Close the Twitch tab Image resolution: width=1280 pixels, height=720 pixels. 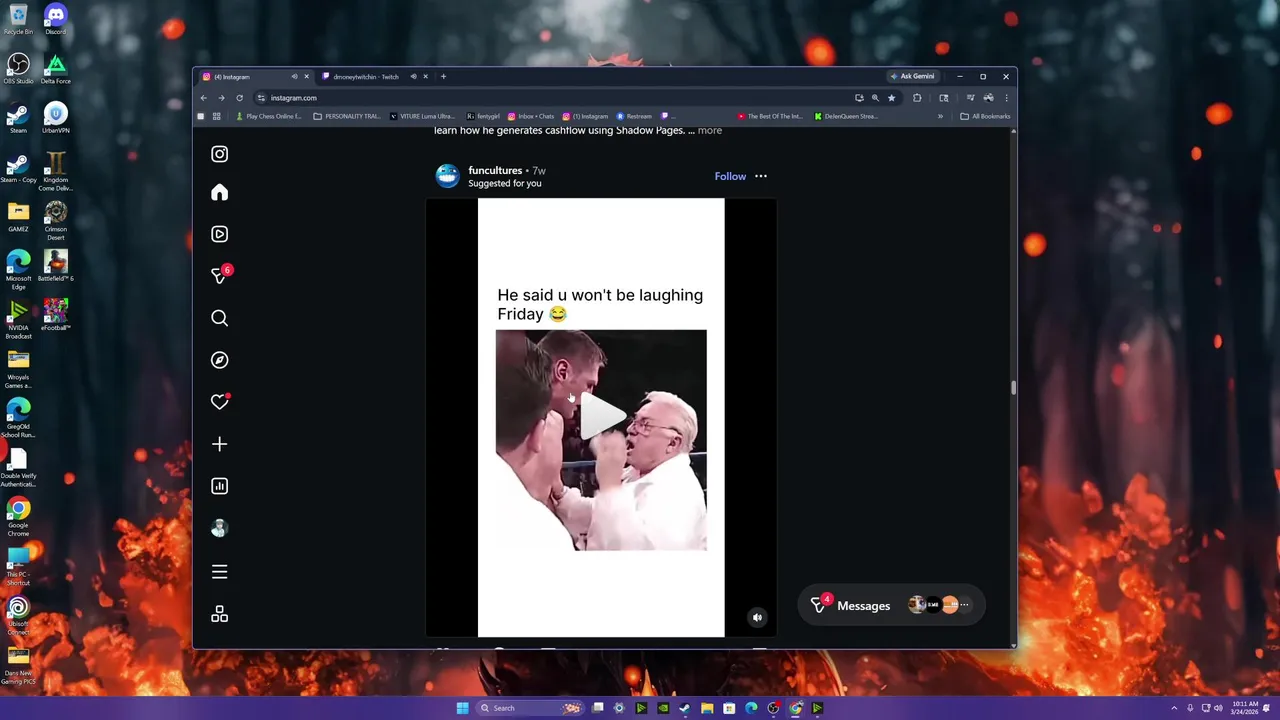[425, 77]
